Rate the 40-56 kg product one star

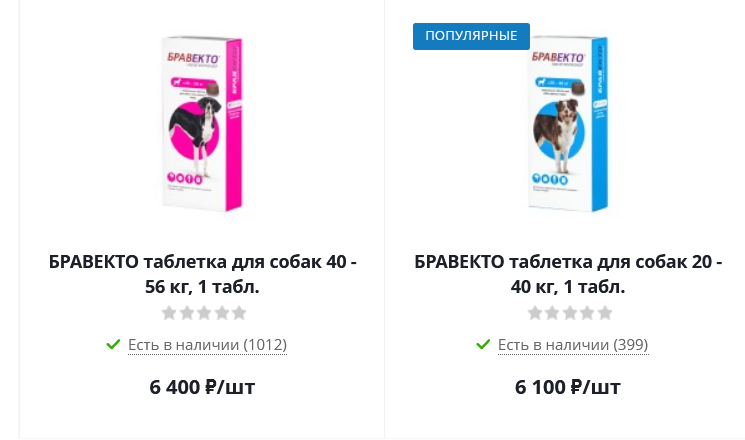tap(169, 313)
